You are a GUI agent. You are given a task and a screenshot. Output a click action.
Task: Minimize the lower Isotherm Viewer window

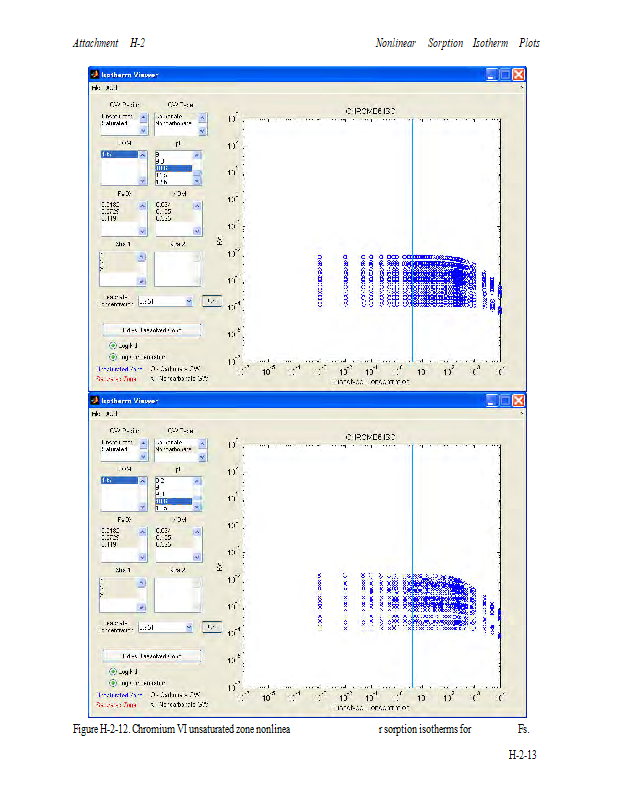491,400
